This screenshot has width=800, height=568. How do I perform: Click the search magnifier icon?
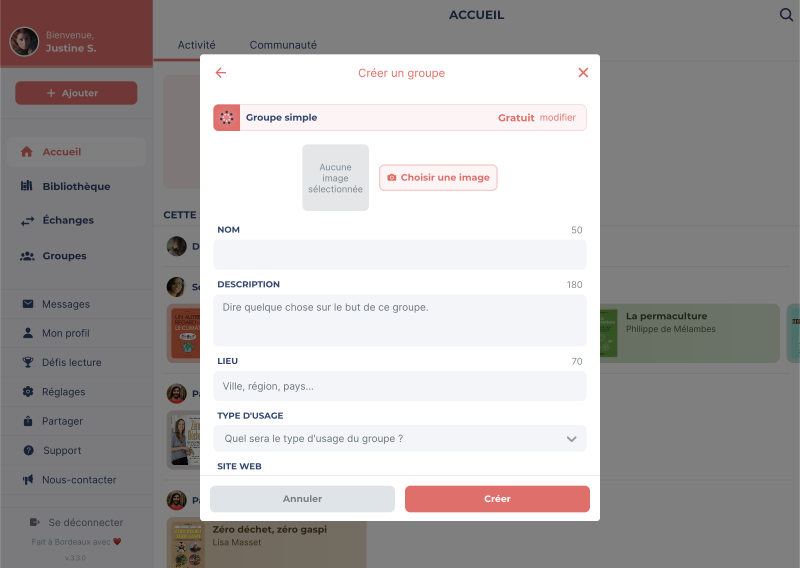coord(786,15)
